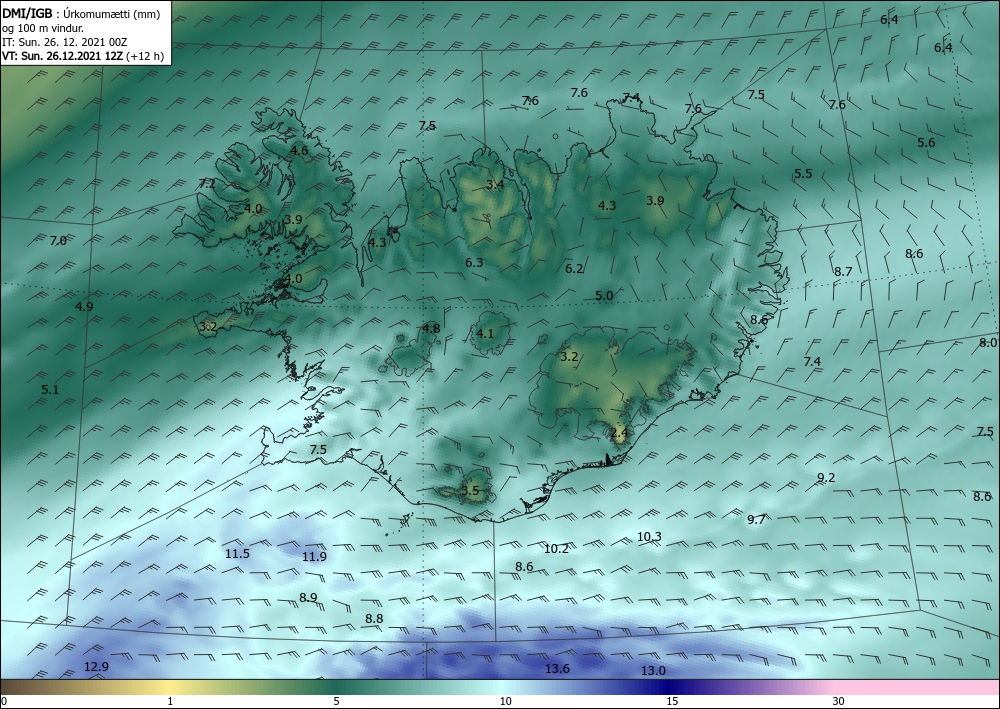Click the '0' tick on the color scale
The height and width of the screenshot is (709, 1000).
click(4, 701)
